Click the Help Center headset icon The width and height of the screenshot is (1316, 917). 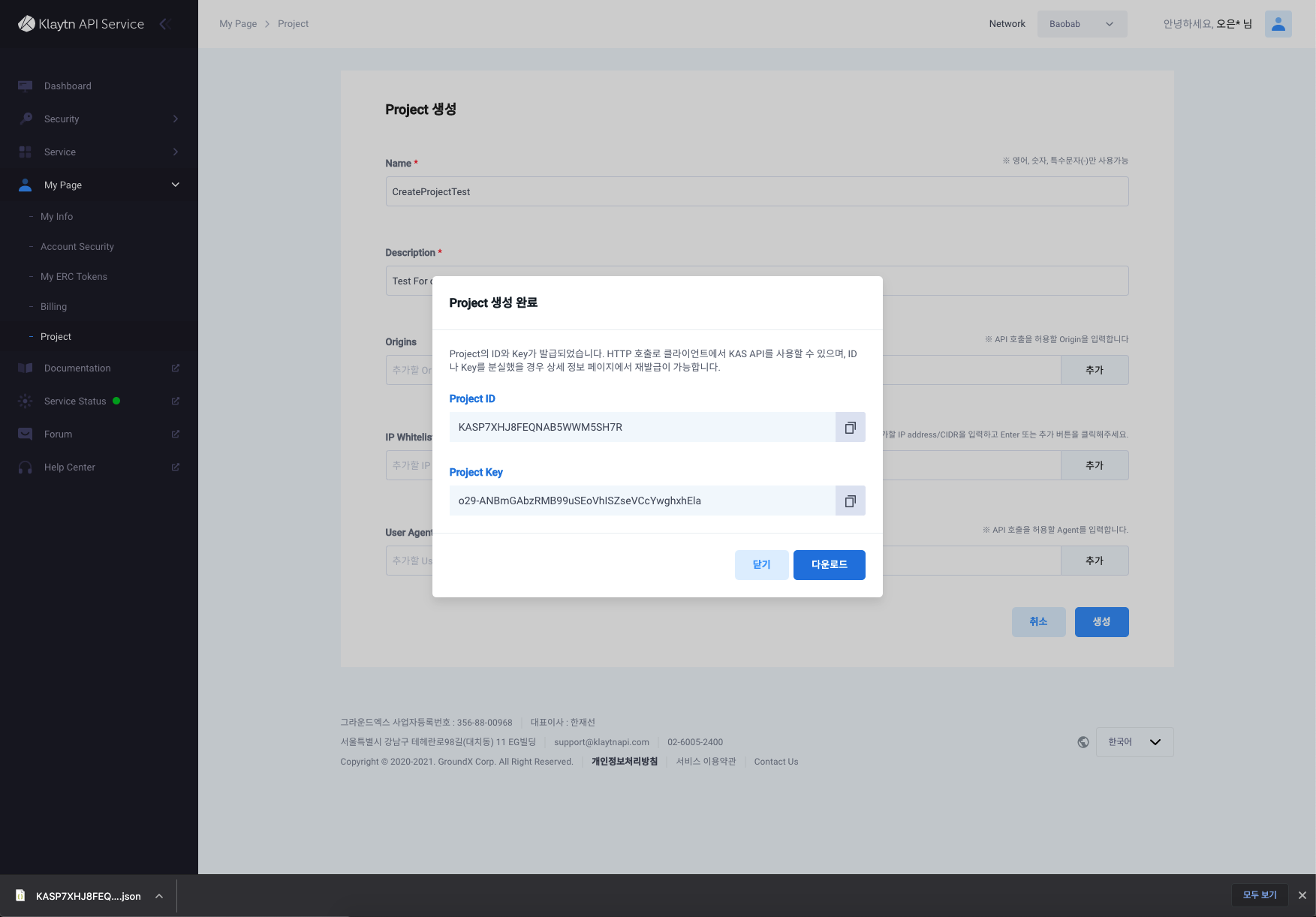[x=26, y=467]
